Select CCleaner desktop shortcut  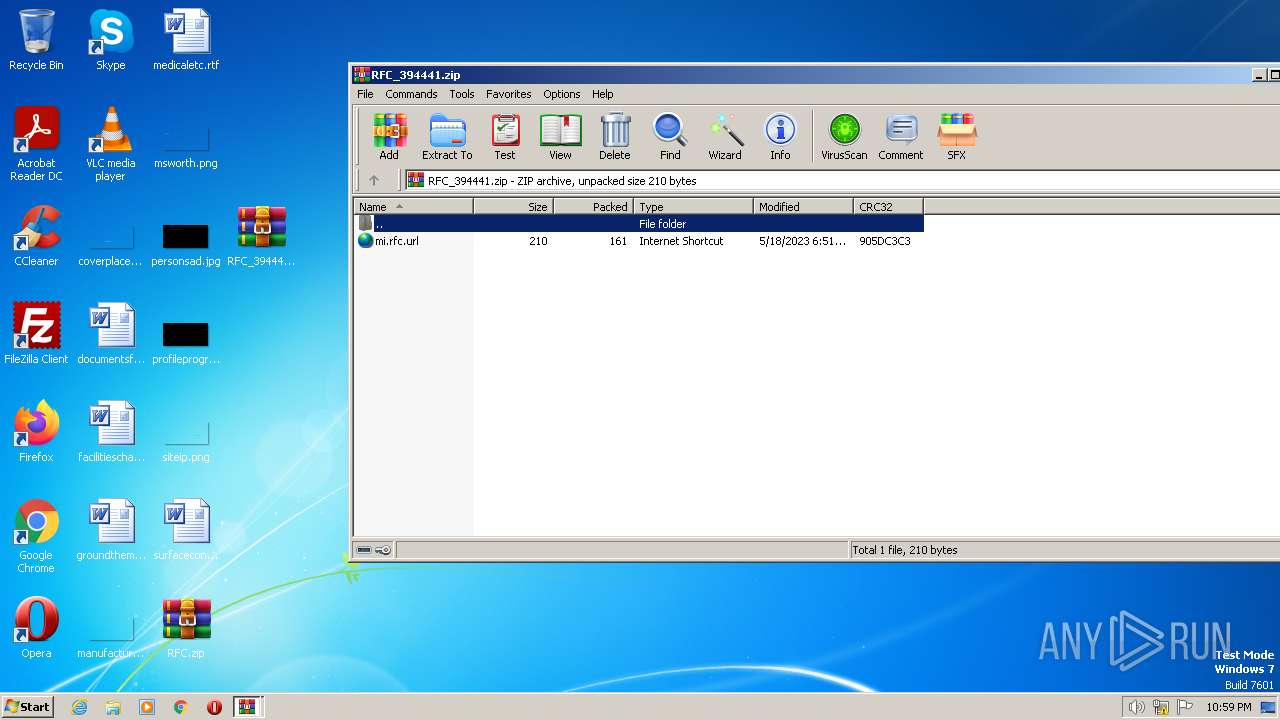[x=36, y=236]
